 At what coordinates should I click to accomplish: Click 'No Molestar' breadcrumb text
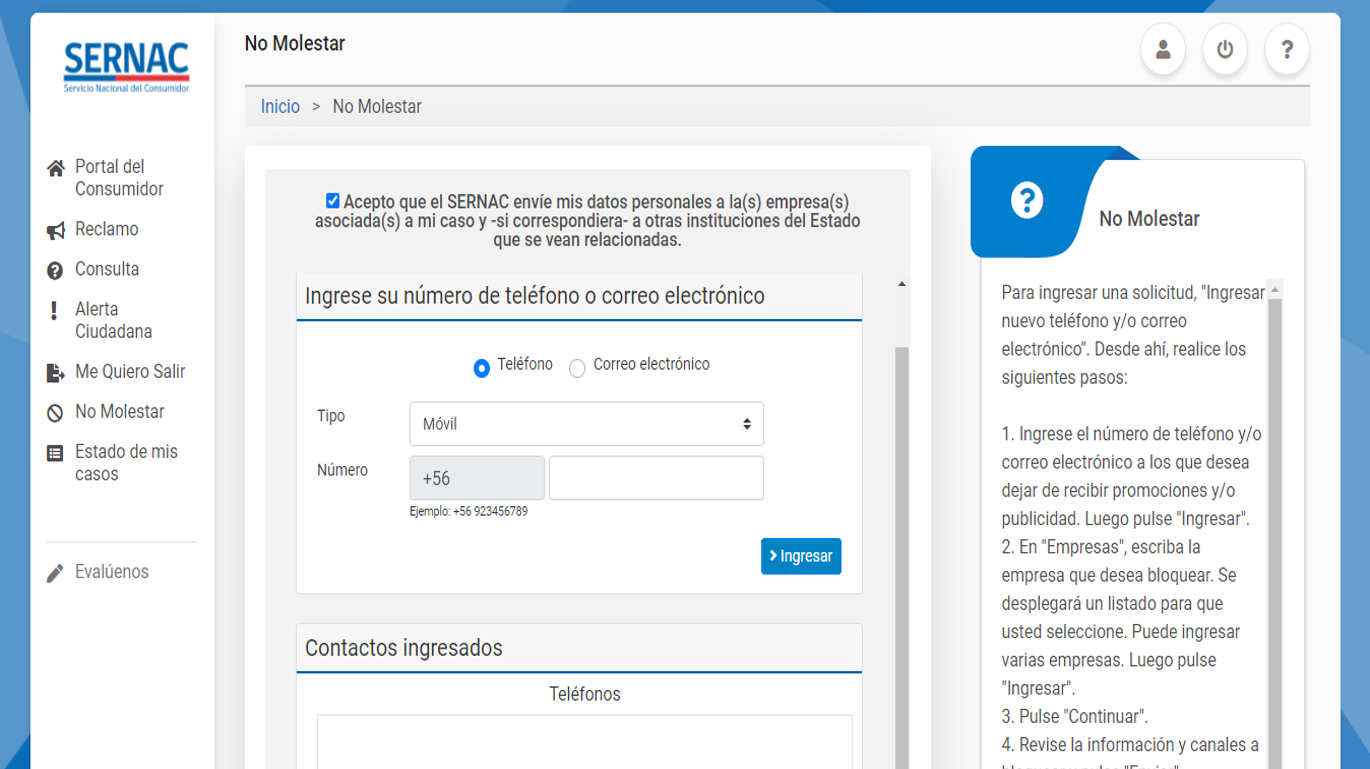pyautogui.click(x=377, y=107)
